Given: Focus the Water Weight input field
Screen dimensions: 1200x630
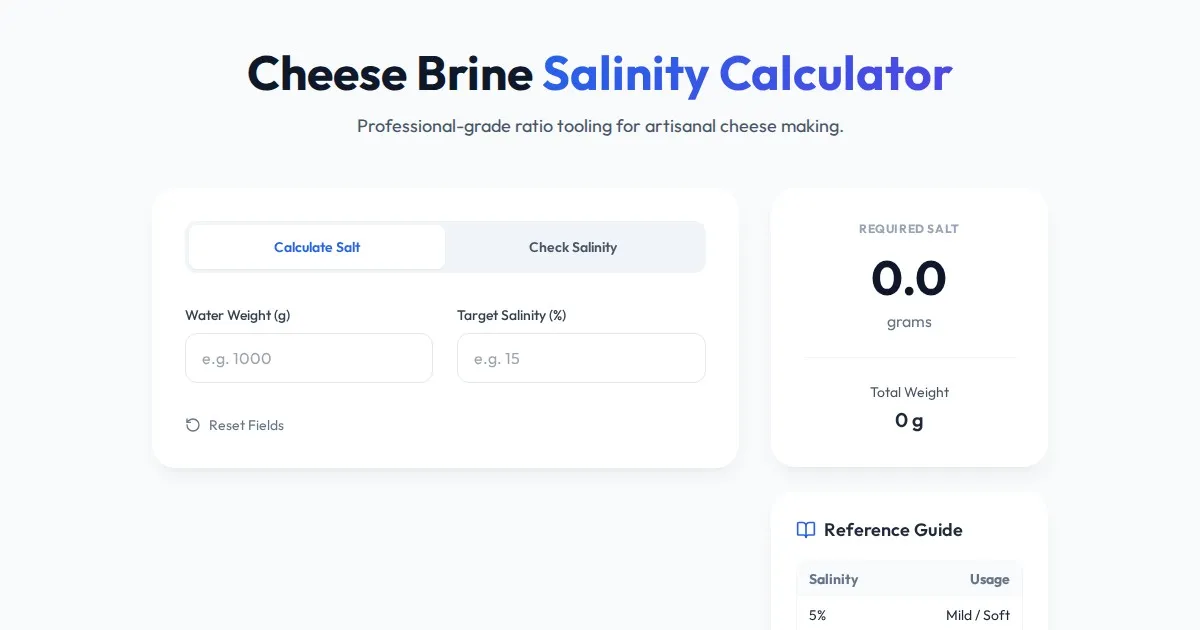Looking at the screenshot, I should coord(309,358).
